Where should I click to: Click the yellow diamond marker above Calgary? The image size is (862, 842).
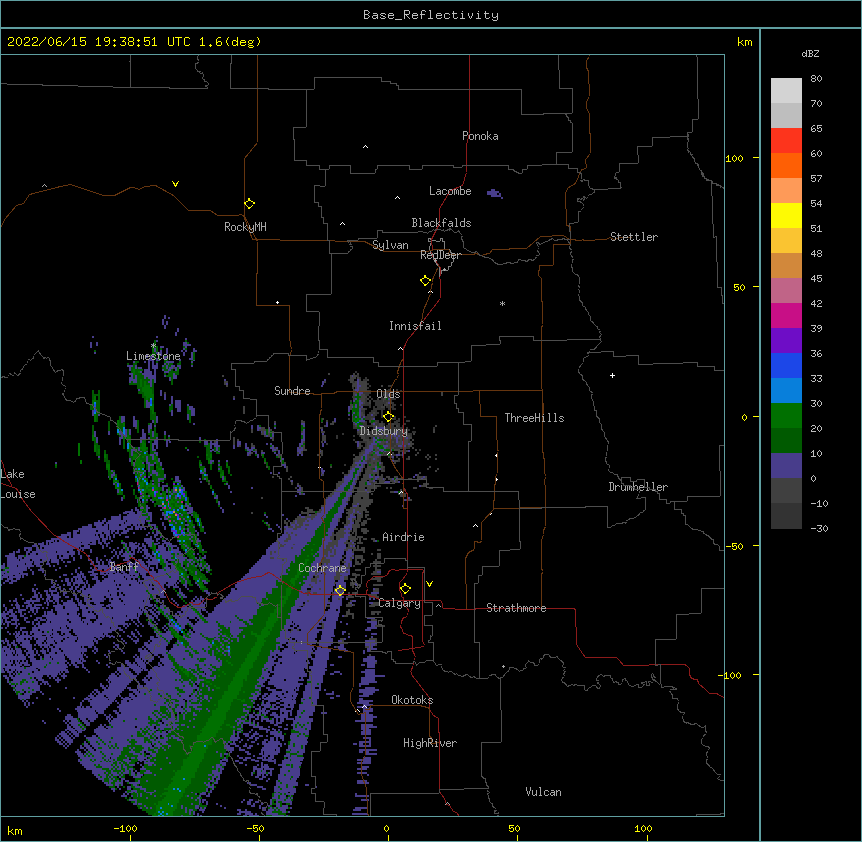click(x=405, y=589)
